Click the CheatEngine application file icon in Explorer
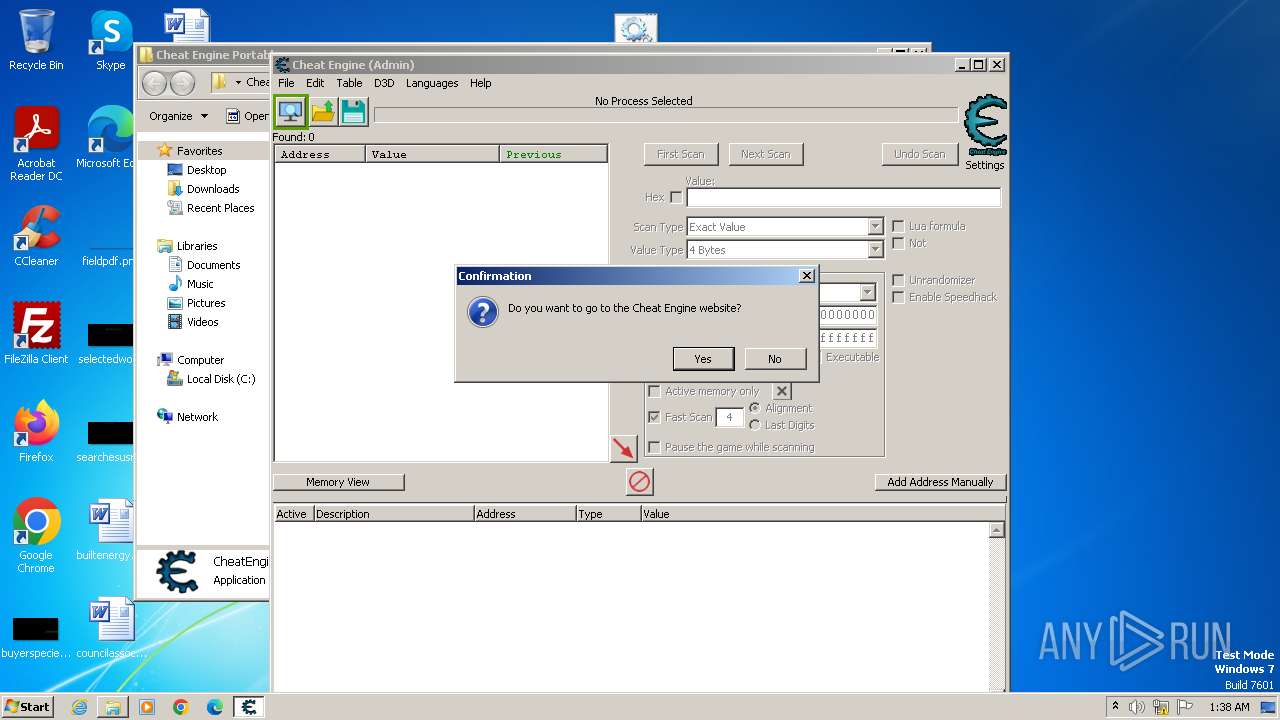1280x720 pixels. tap(178, 572)
